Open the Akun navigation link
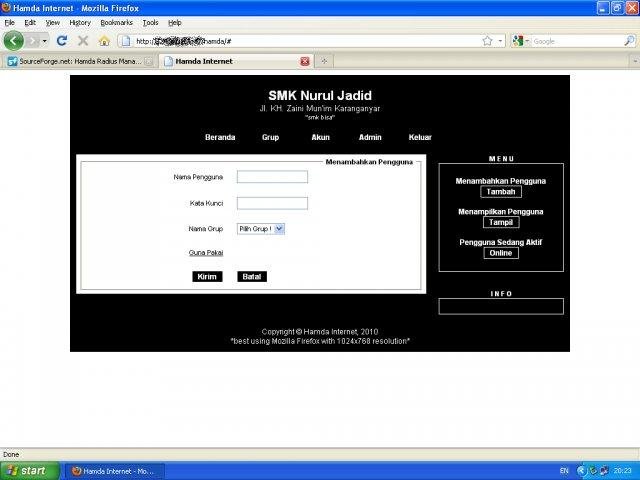 point(320,137)
